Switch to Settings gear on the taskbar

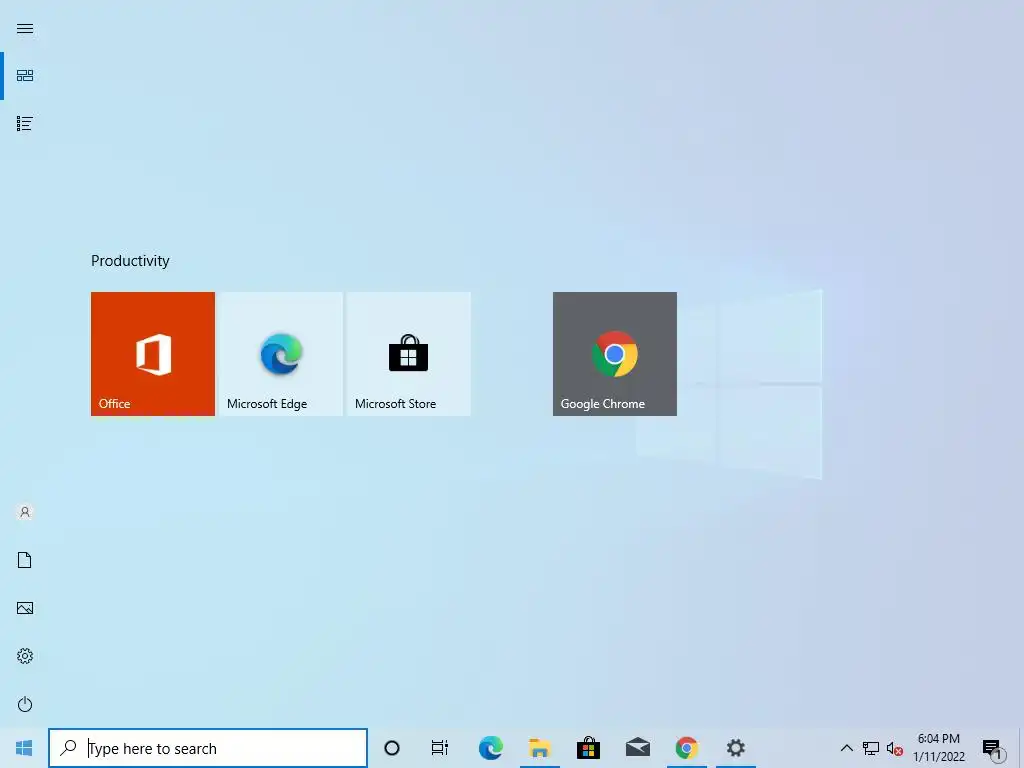coord(735,748)
